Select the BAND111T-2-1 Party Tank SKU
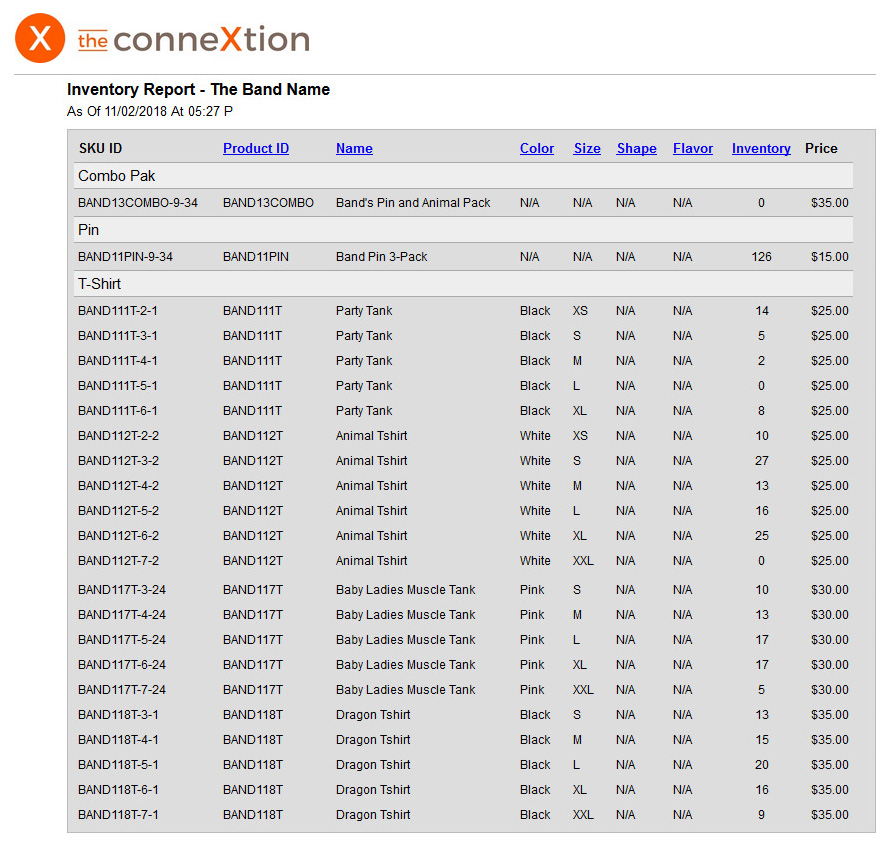The image size is (889, 846). coord(118,311)
